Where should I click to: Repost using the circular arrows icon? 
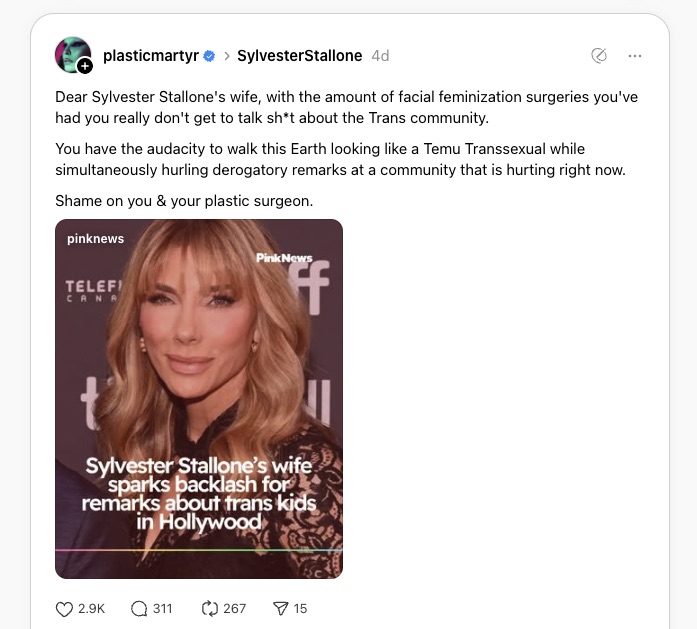tap(209, 609)
